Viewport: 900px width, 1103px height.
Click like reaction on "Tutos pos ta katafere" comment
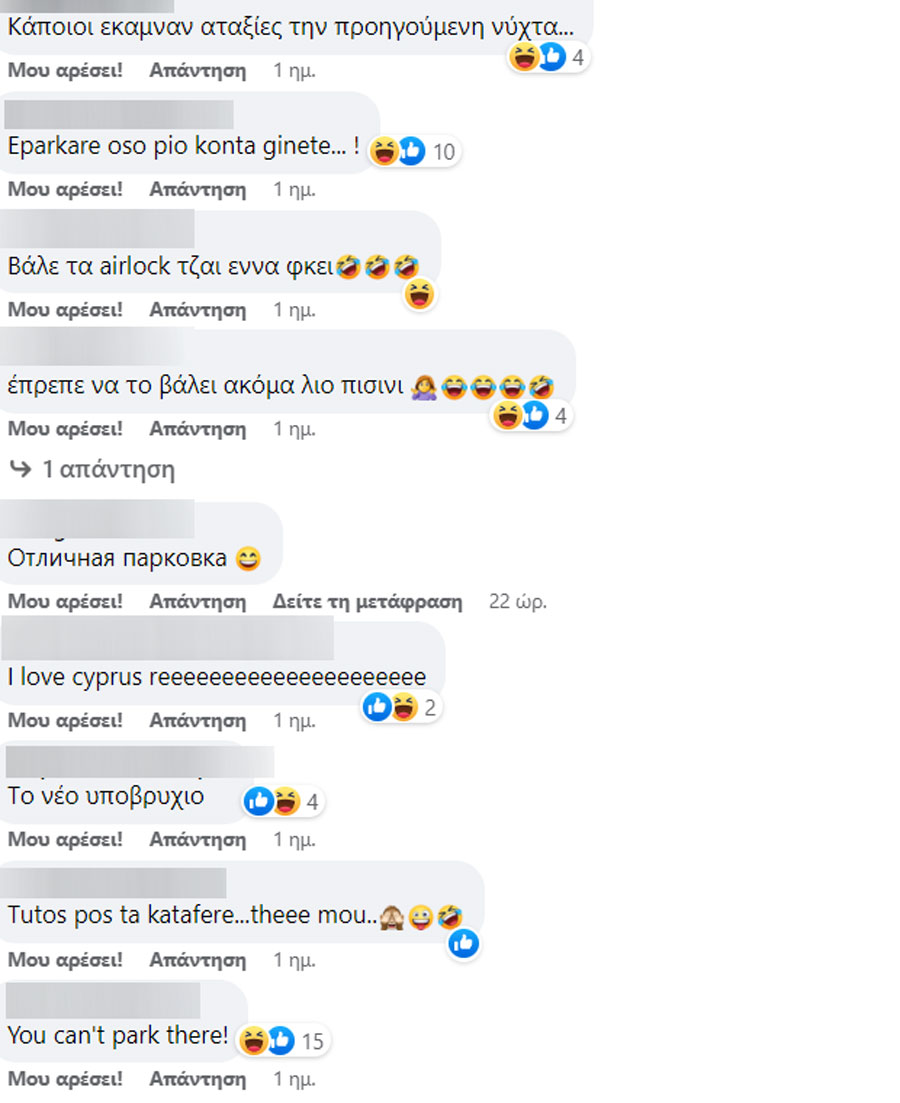(464, 943)
